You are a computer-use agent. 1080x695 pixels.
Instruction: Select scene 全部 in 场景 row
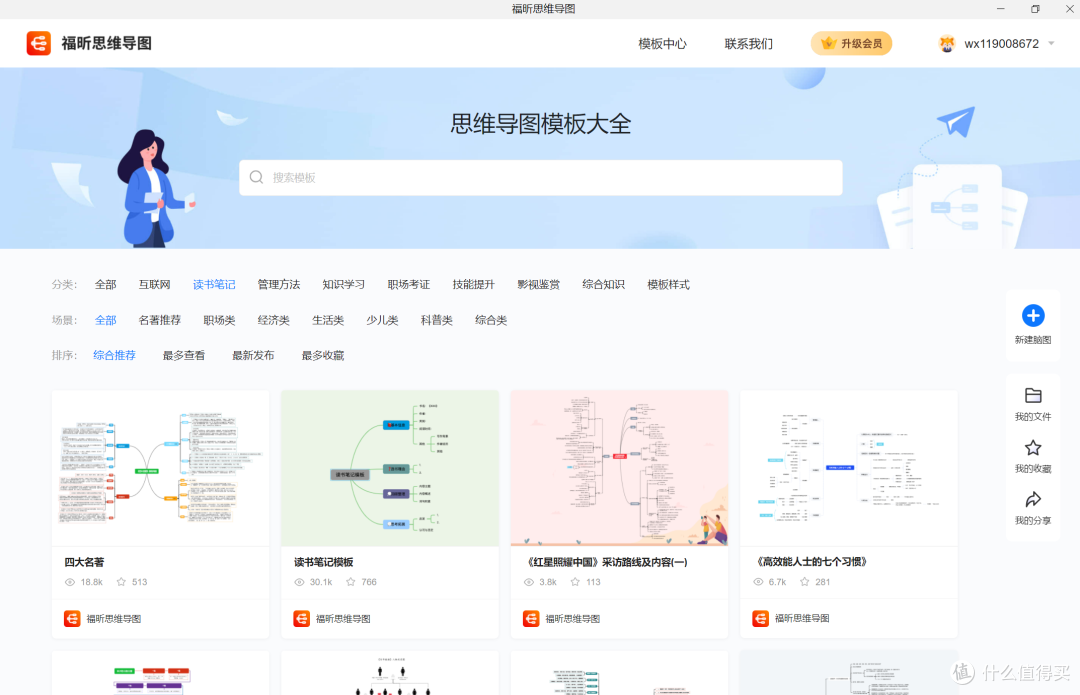(x=105, y=320)
